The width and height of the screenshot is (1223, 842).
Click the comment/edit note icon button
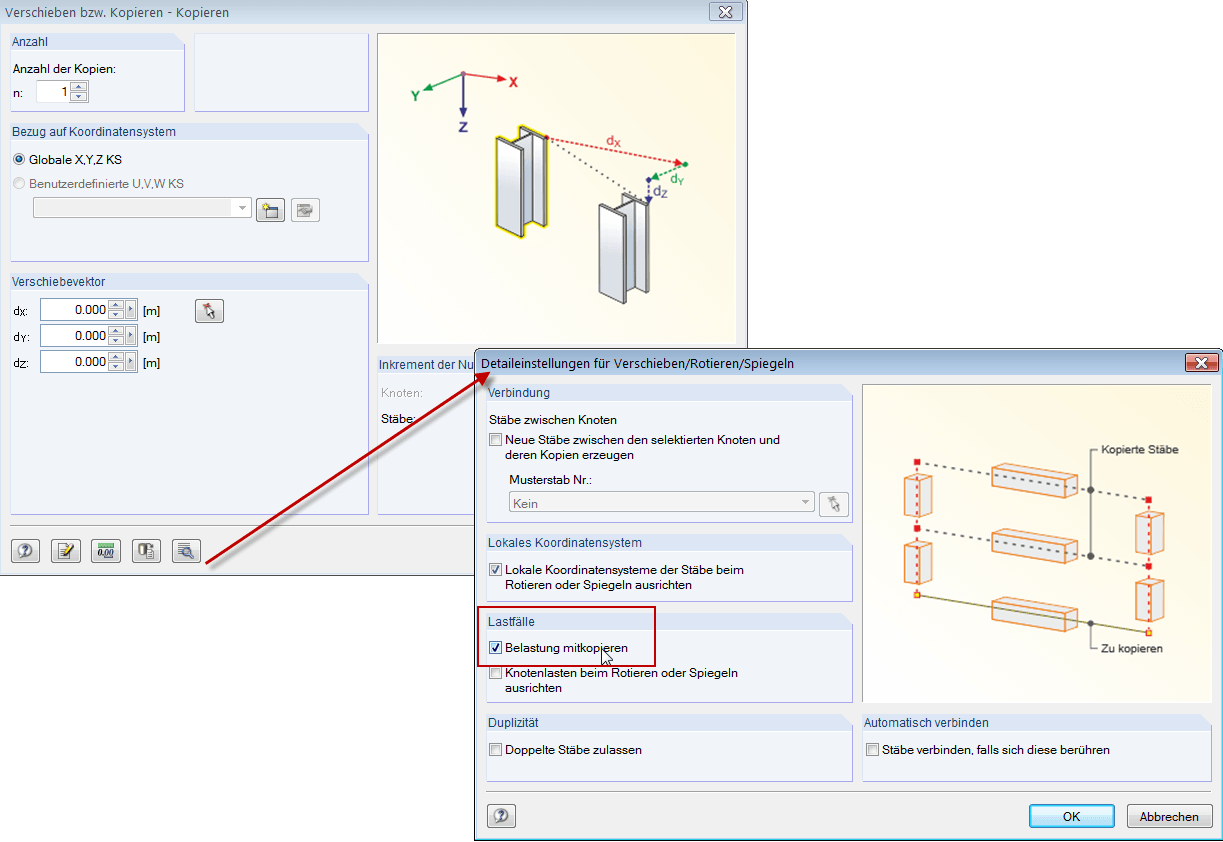[66, 550]
